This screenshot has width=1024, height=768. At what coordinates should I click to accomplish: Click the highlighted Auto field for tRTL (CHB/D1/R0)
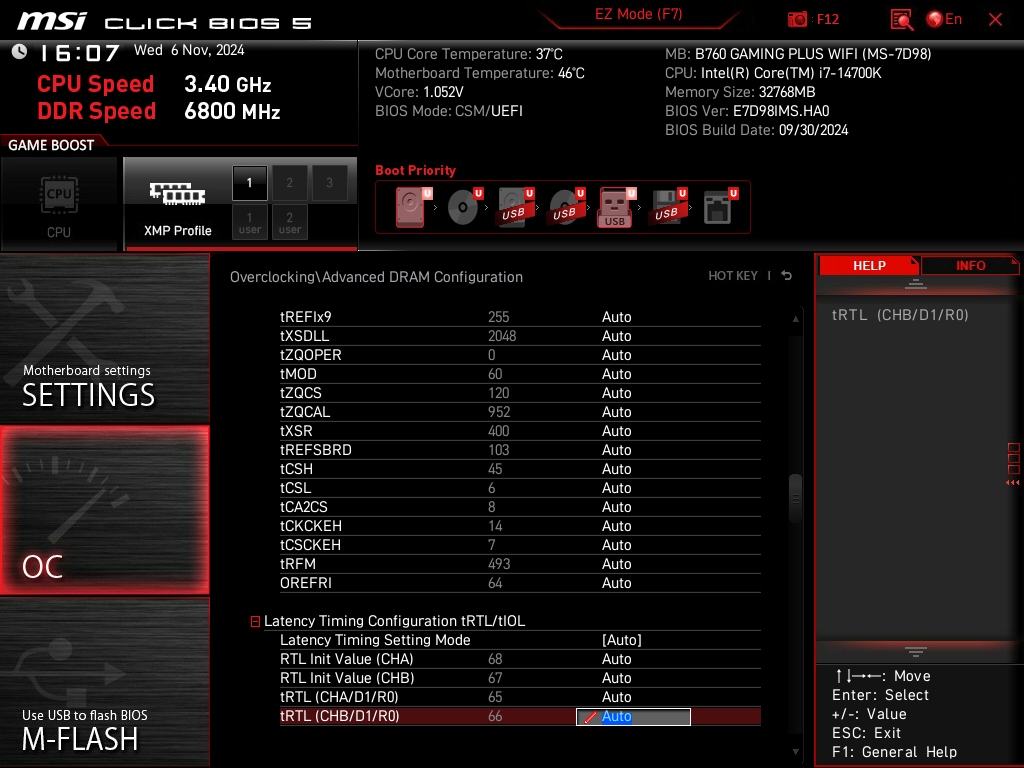pyautogui.click(x=633, y=716)
